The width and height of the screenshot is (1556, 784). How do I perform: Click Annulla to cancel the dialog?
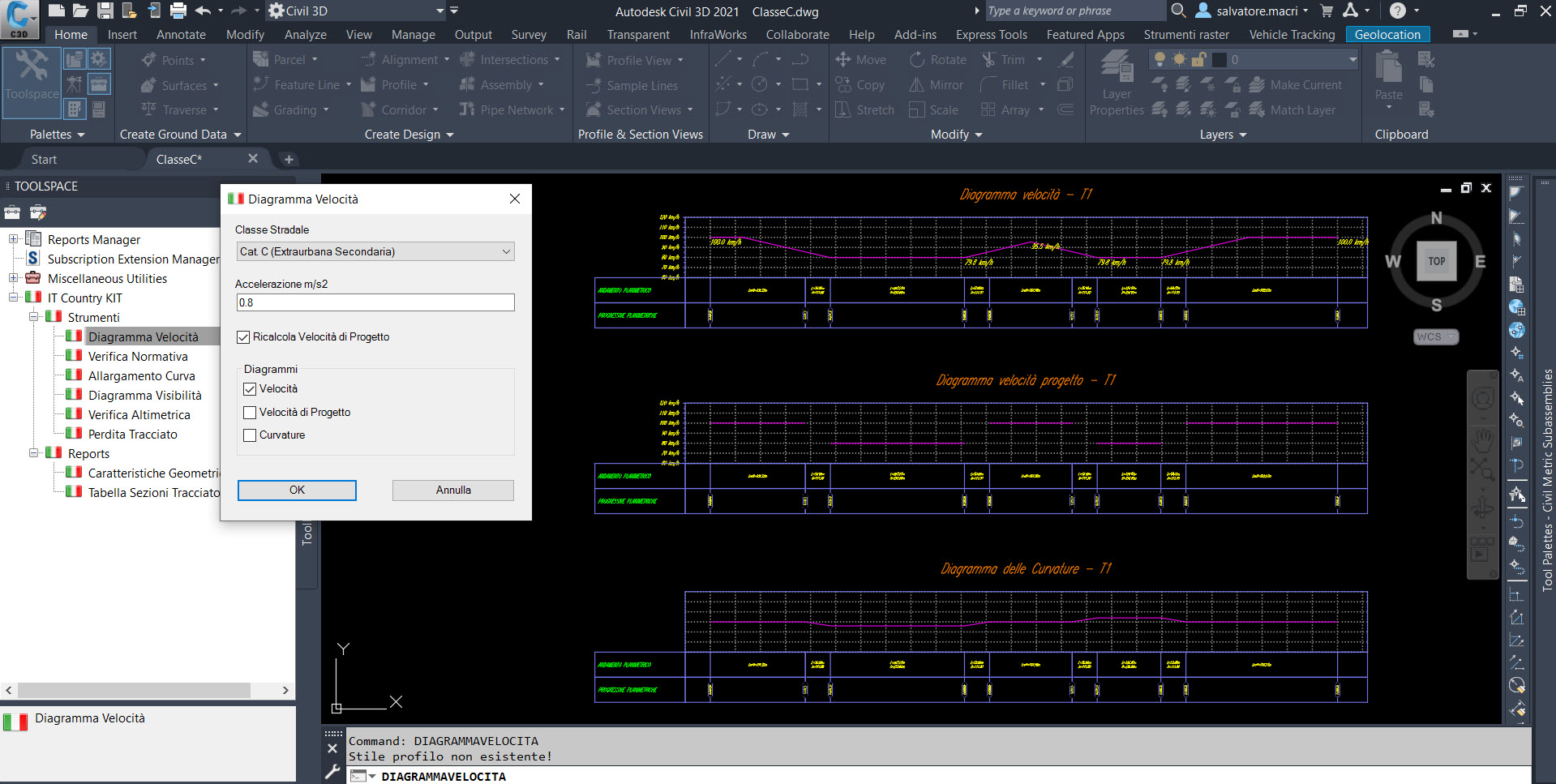453,491
